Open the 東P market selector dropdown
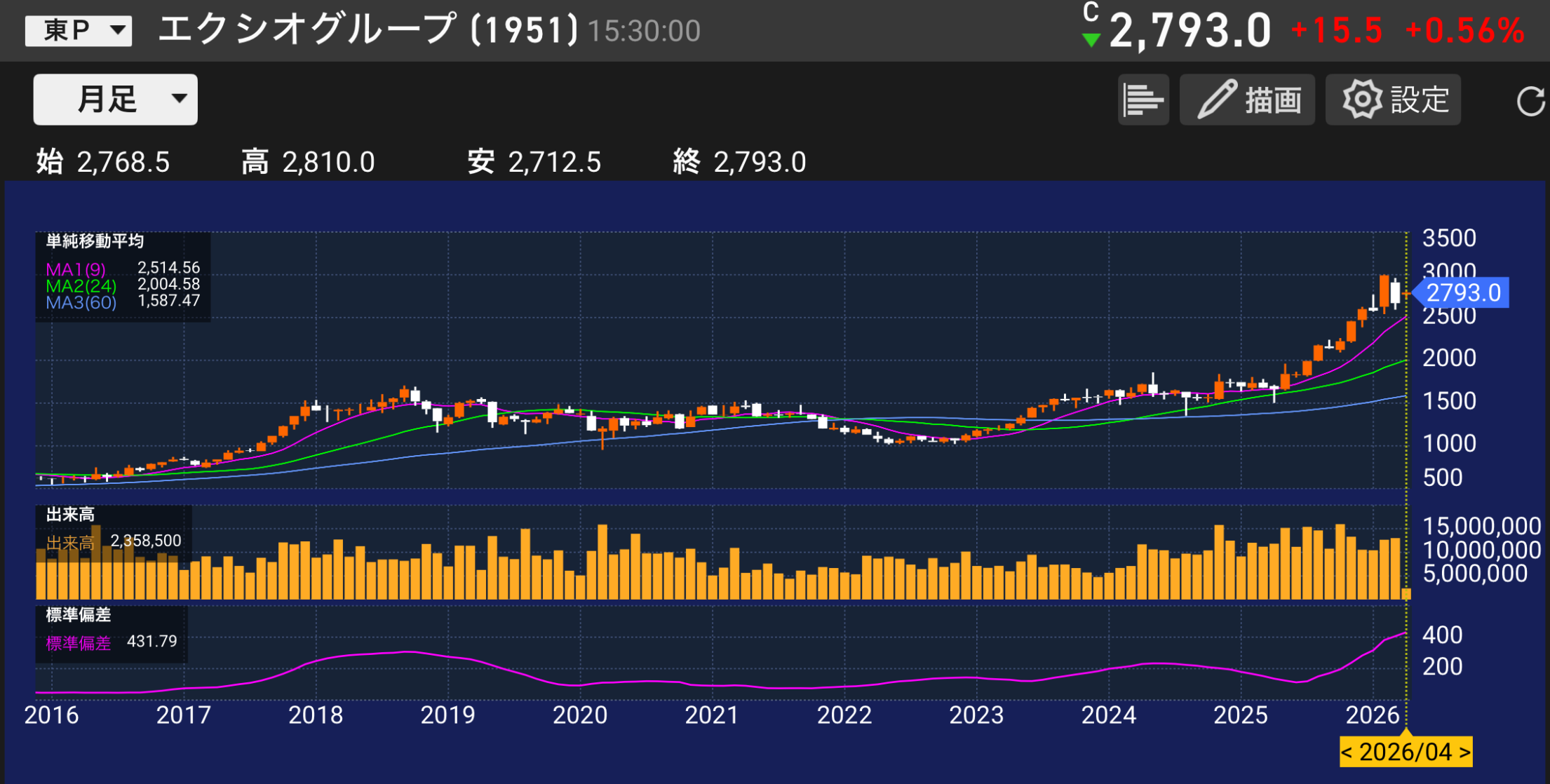This screenshot has width=1550, height=784. pyautogui.click(x=77, y=30)
